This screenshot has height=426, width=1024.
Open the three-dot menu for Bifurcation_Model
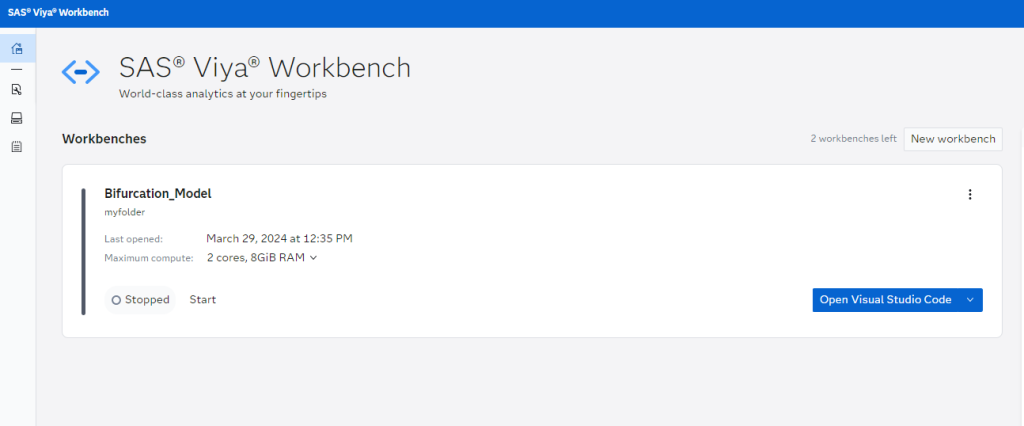click(969, 195)
